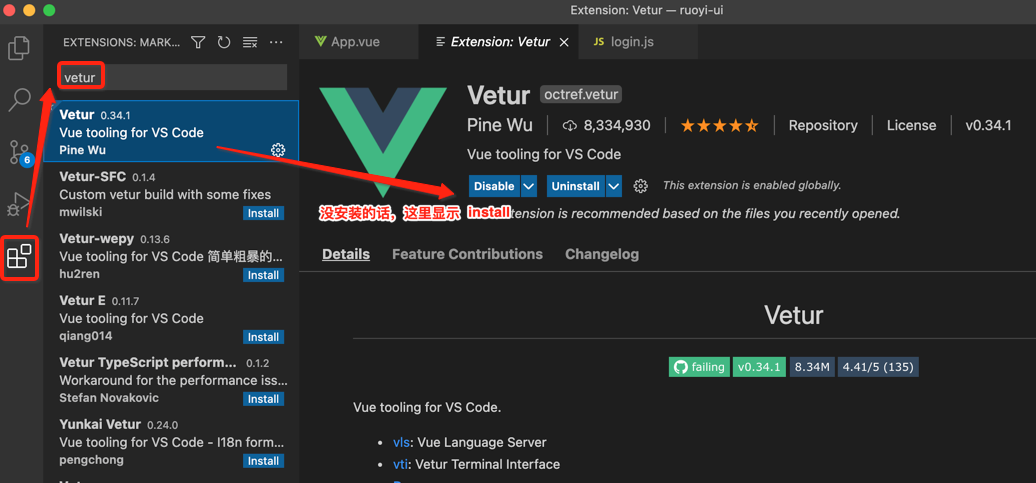The height and width of the screenshot is (483, 1036).
Task: Select Yunkai Vetur in extensions list
Action: 171,442
